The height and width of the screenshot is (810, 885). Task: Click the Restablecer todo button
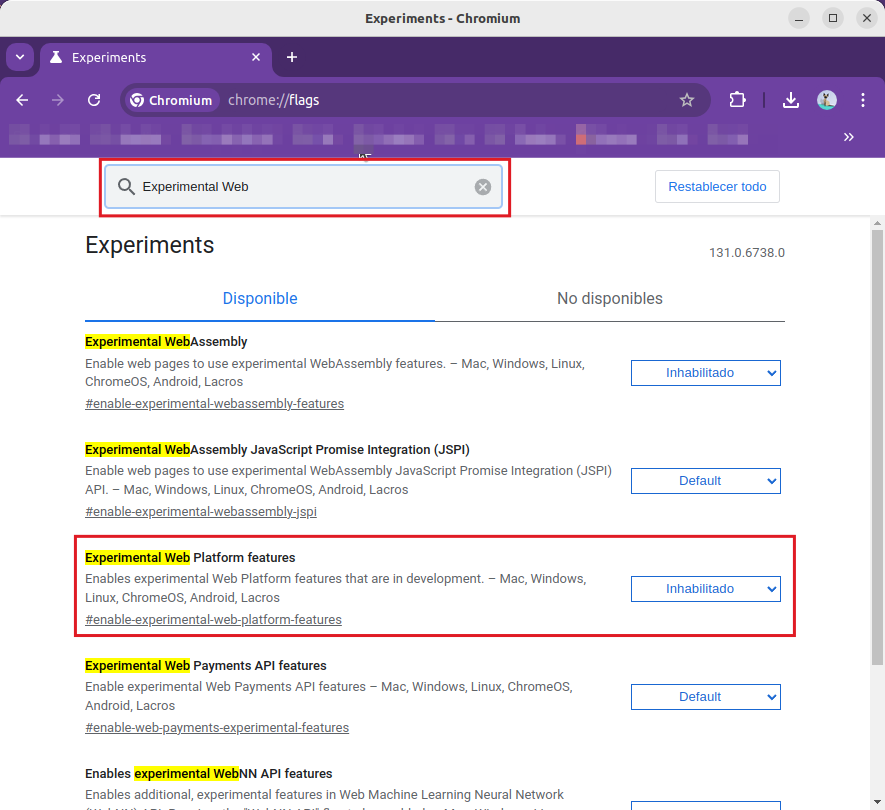pos(717,187)
